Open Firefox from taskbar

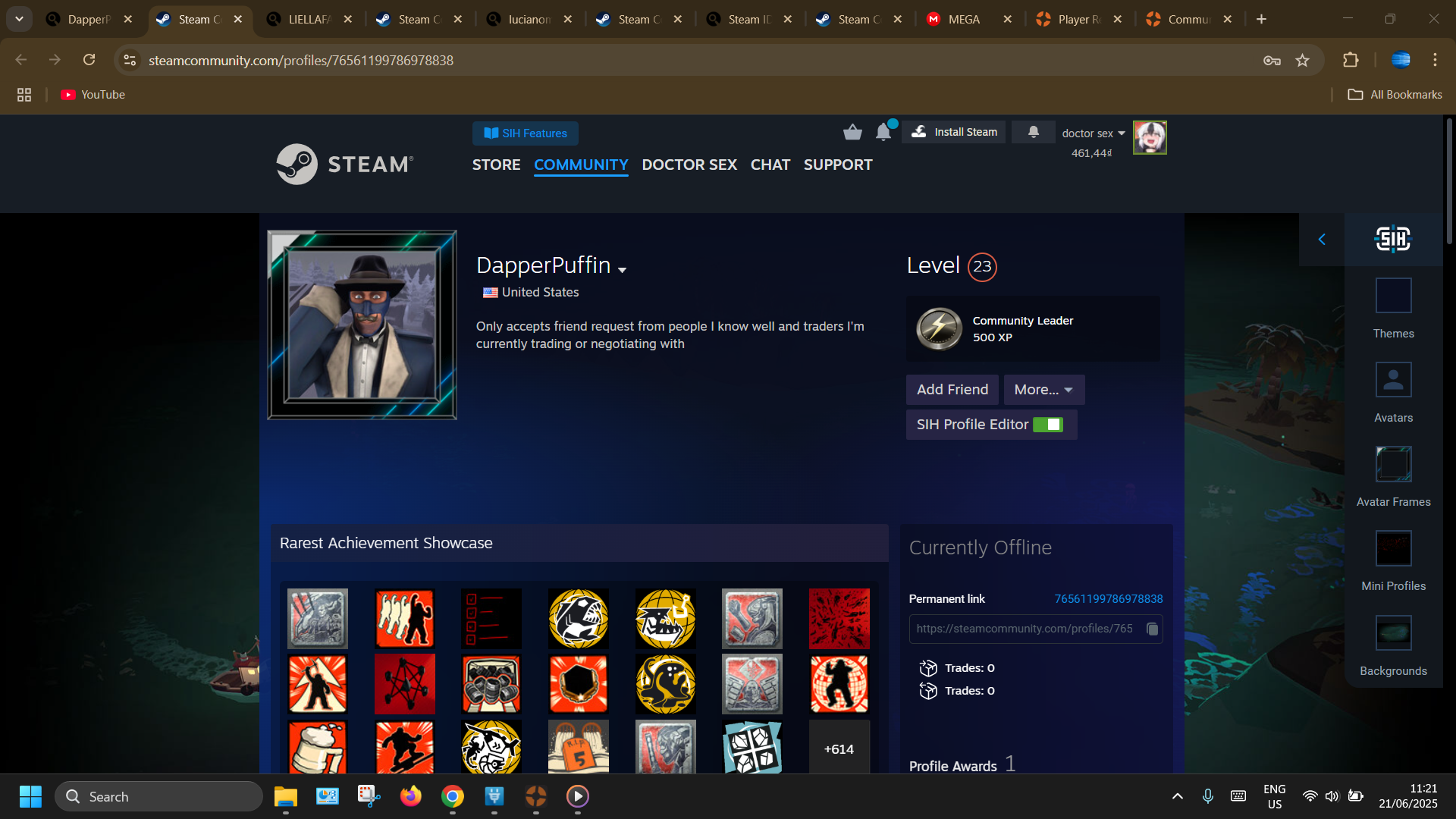pyautogui.click(x=410, y=796)
